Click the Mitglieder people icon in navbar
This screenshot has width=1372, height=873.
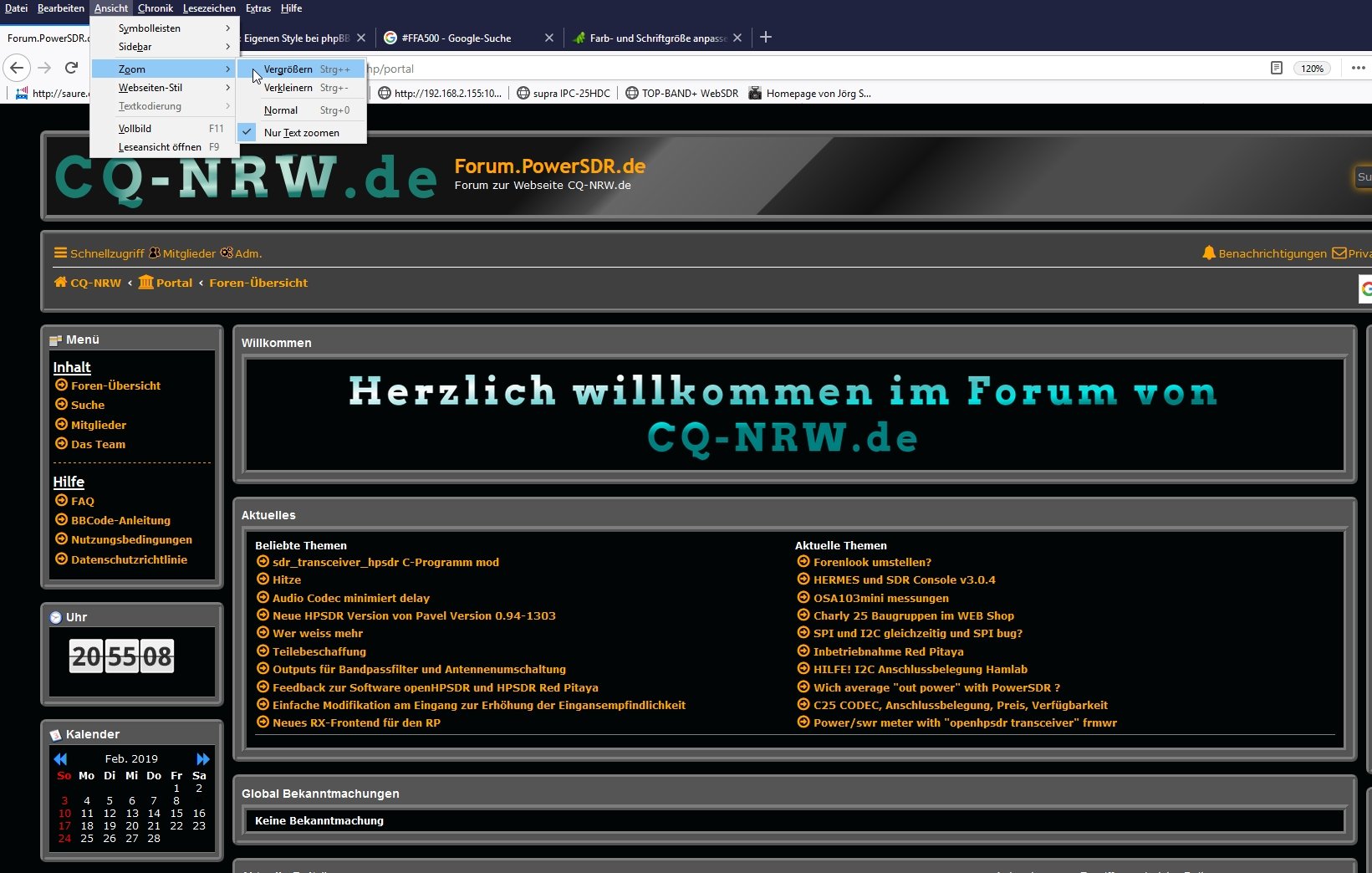(155, 253)
